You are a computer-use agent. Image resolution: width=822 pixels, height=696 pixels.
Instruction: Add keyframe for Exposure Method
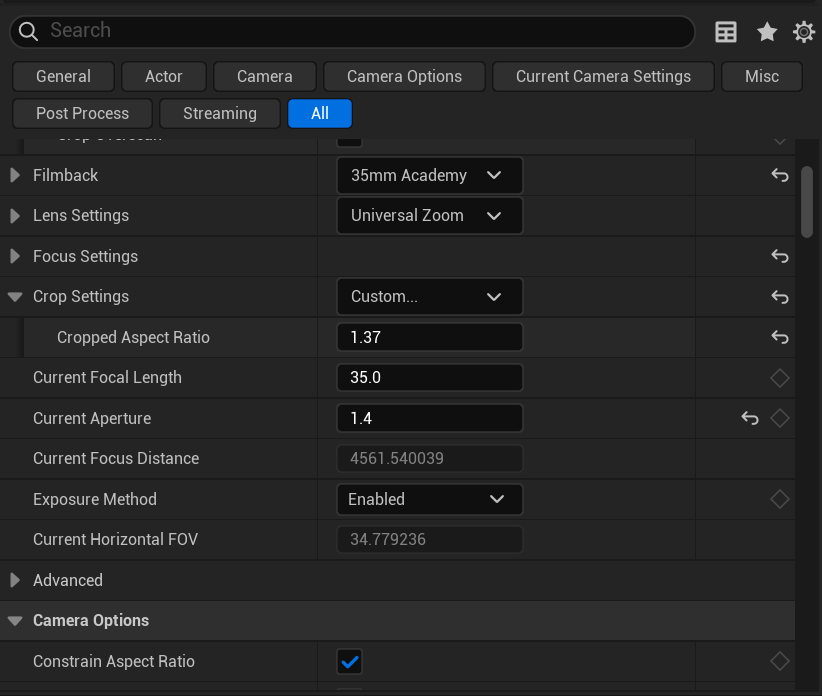[x=780, y=499]
